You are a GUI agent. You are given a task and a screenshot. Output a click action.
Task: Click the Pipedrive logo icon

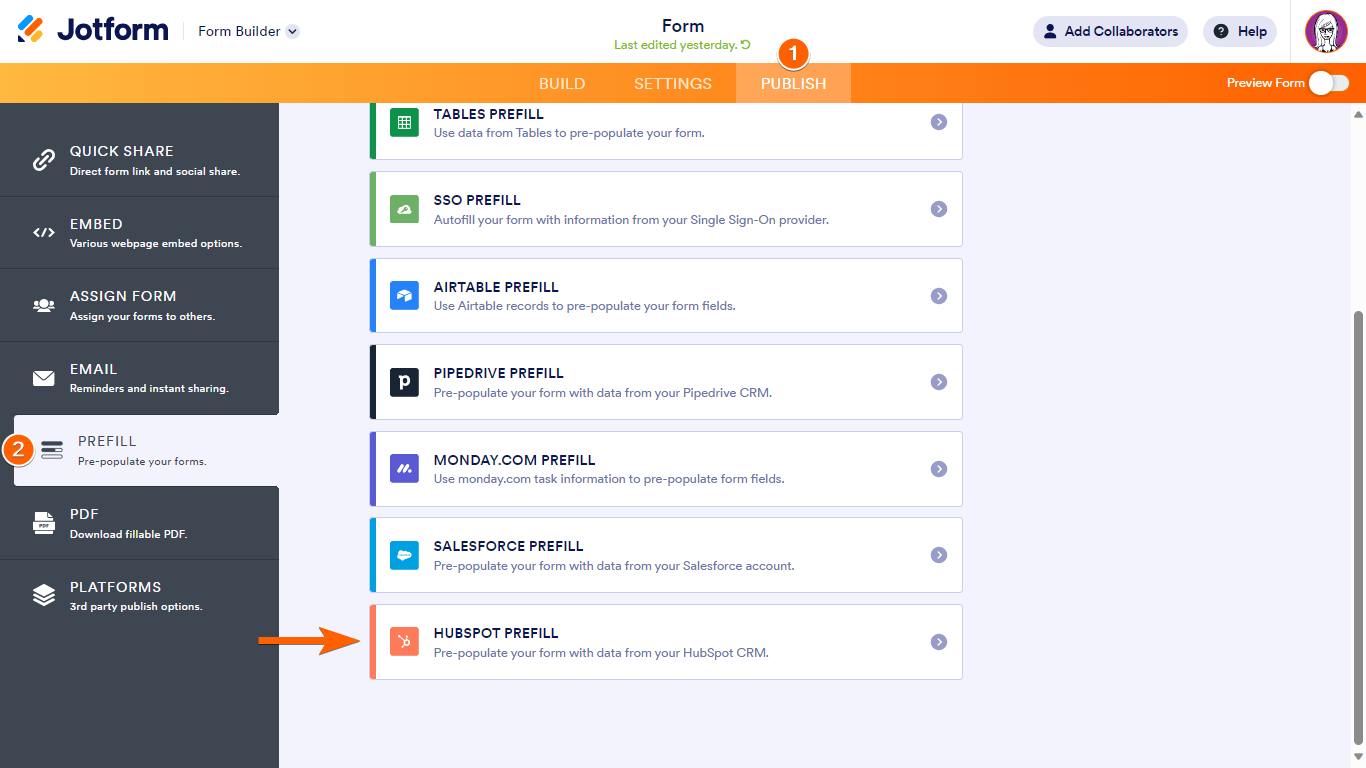tap(404, 382)
